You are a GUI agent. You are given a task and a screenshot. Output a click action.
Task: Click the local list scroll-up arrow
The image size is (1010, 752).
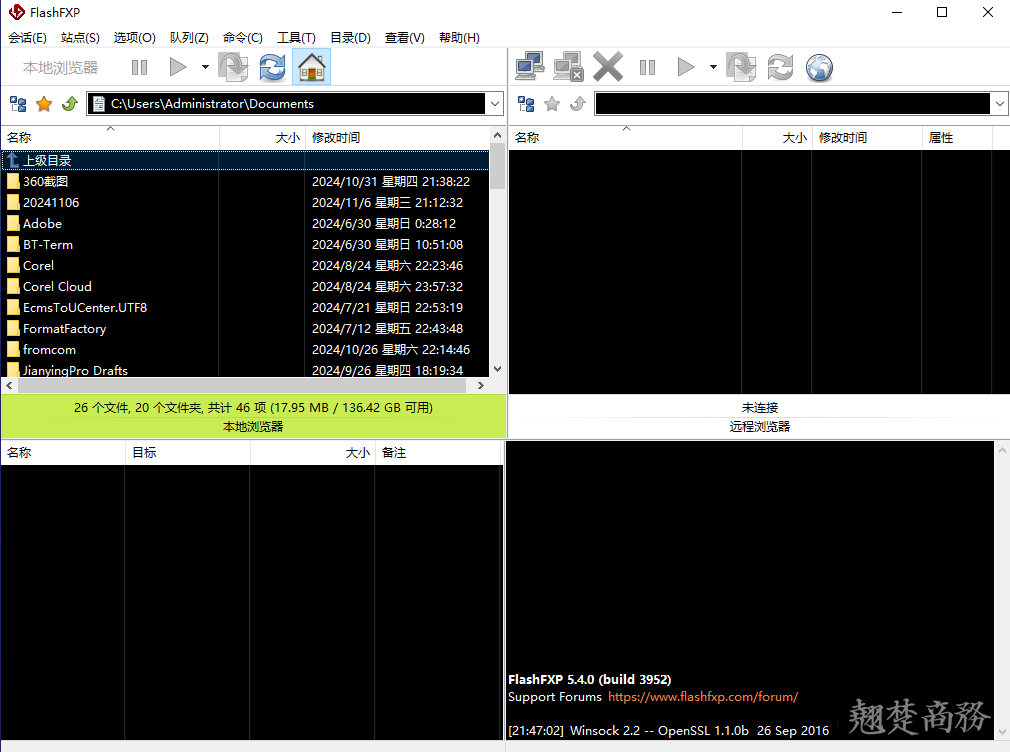tap(497, 135)
